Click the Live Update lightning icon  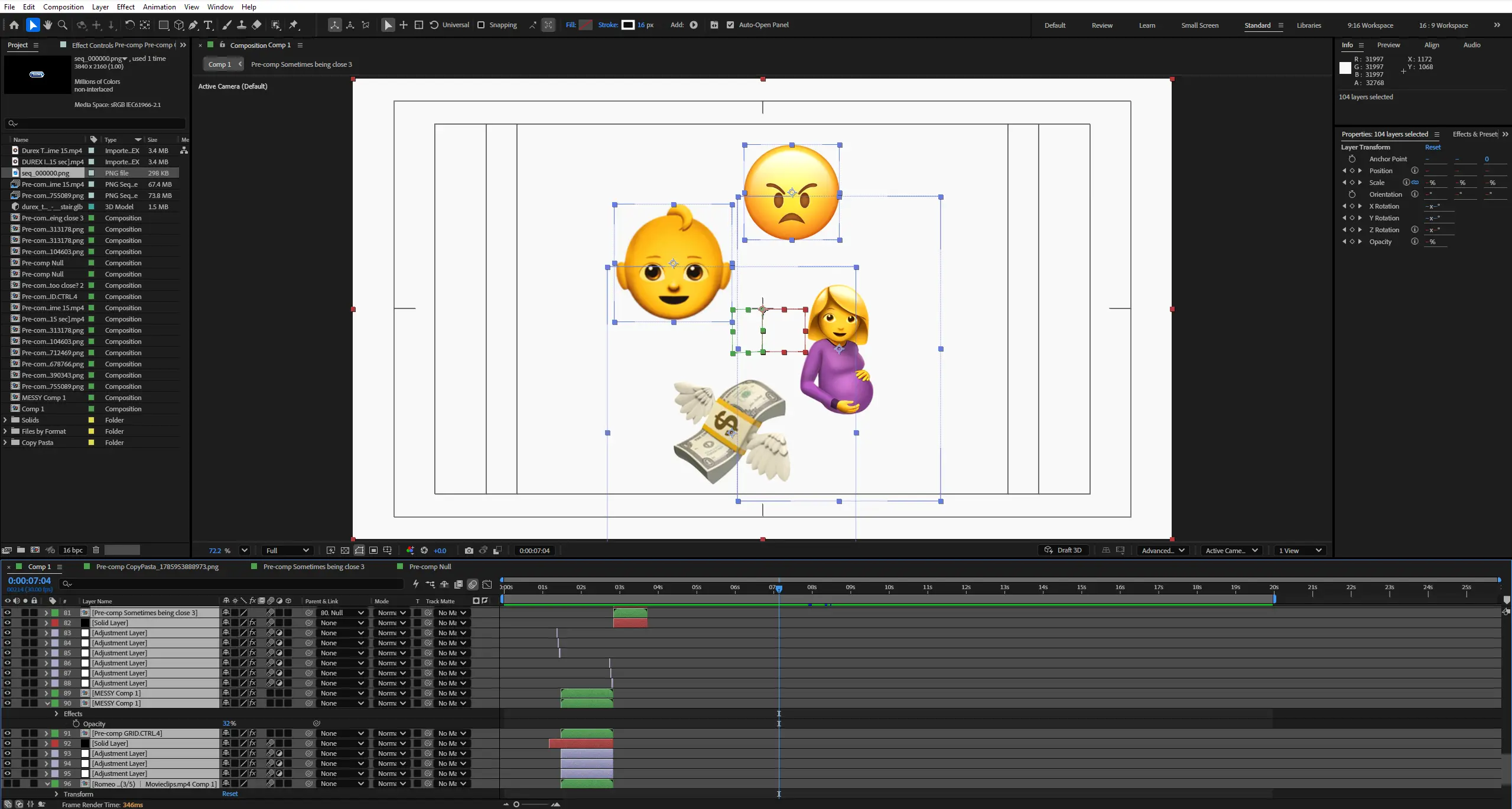click(416, 584)
